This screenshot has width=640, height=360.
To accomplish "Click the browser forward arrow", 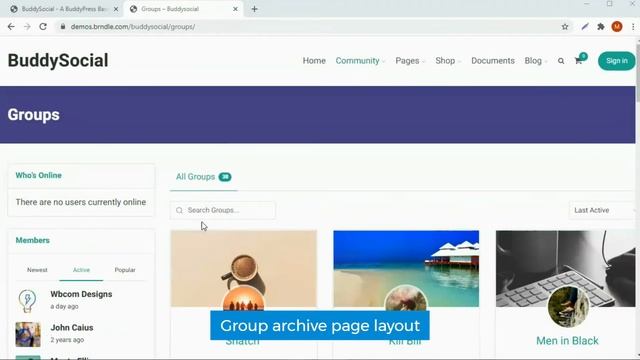I will point(27,27).
